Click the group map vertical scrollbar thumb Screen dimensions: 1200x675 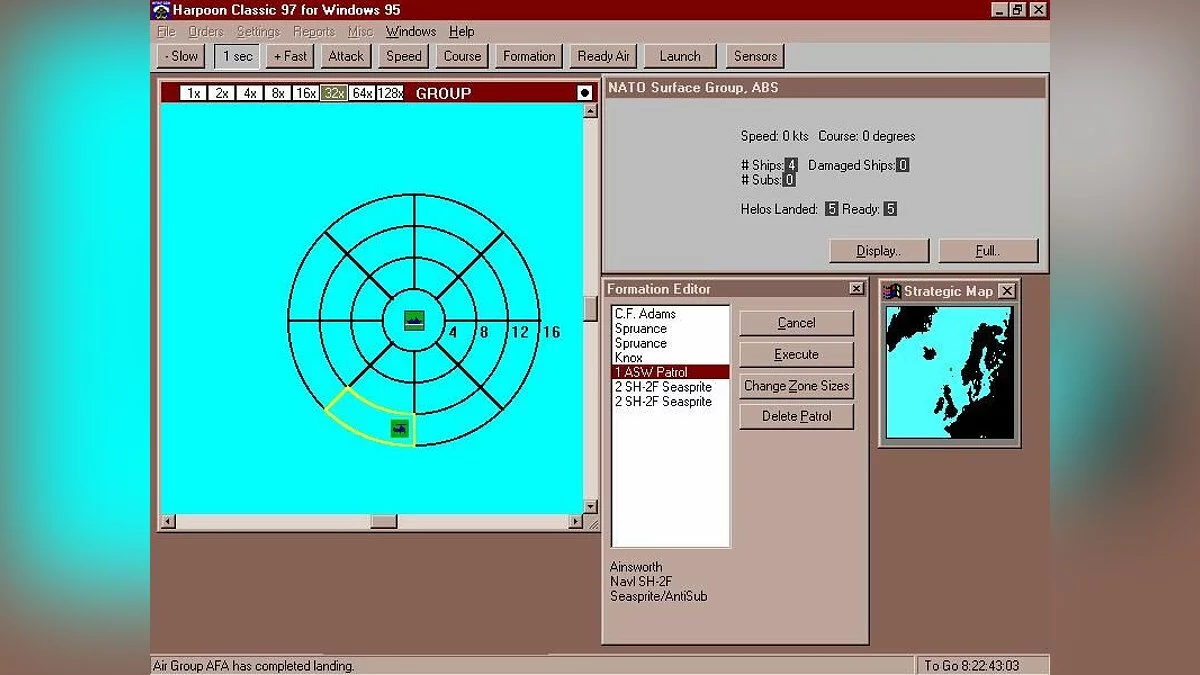tap(590, 307)
